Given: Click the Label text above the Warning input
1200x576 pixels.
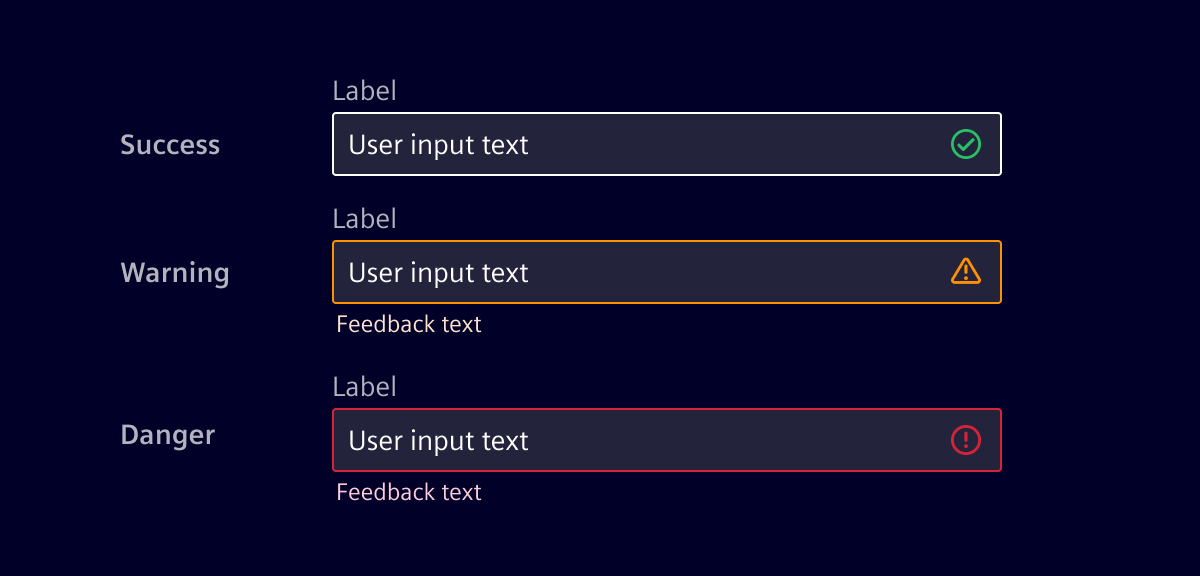Looking at the screenshot, I should (364, 218).
